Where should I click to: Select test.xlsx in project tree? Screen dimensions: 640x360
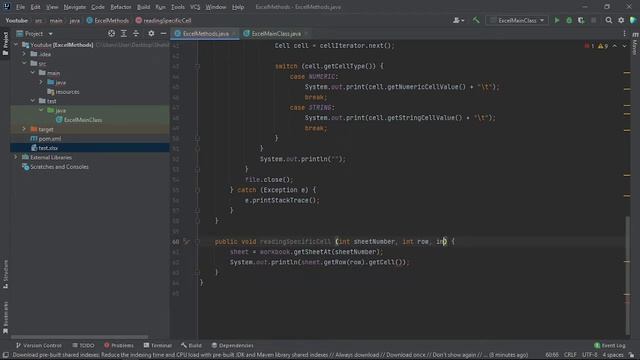click(x=48, y=148)
